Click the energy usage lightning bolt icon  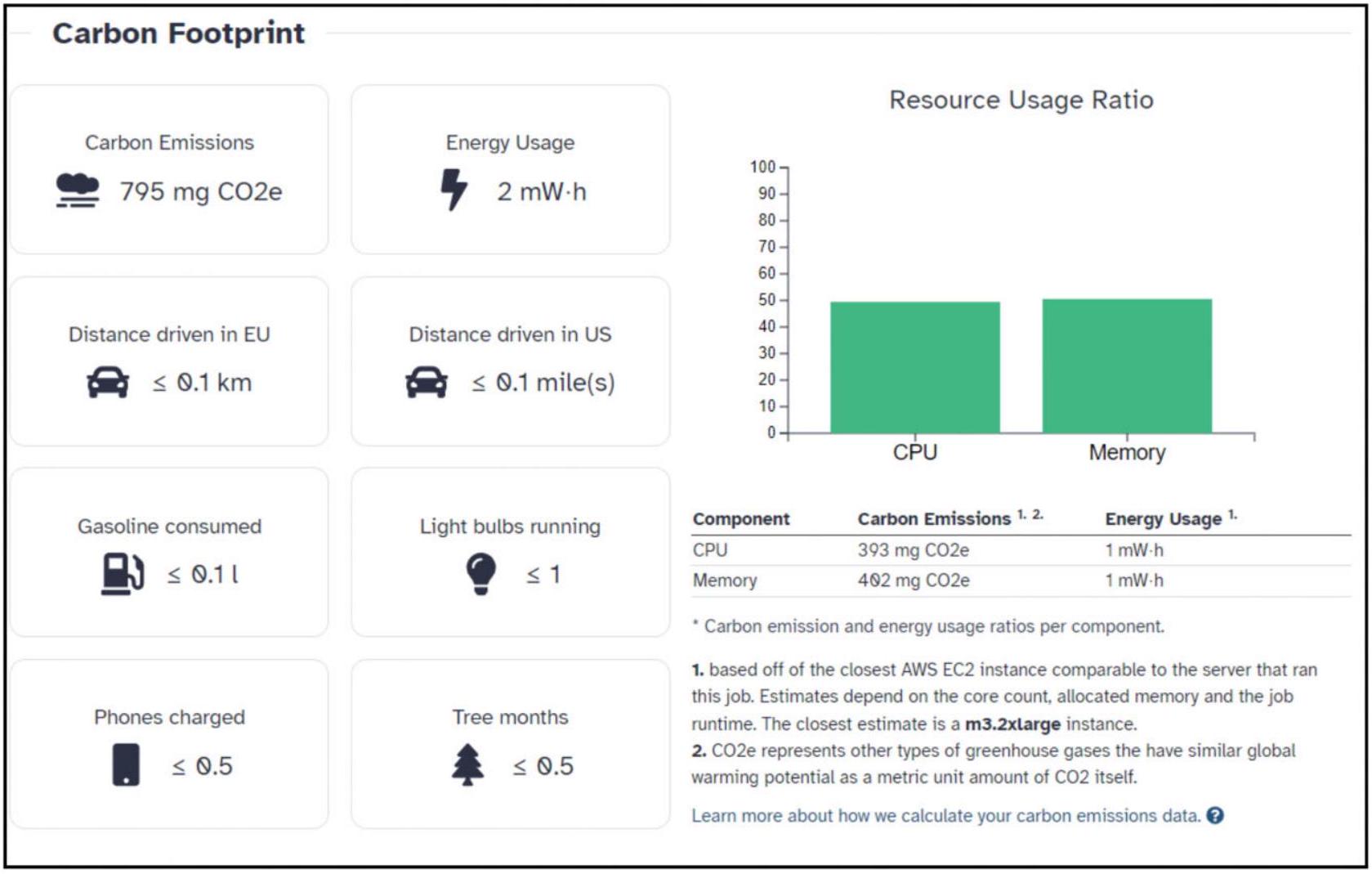[454, 190]
